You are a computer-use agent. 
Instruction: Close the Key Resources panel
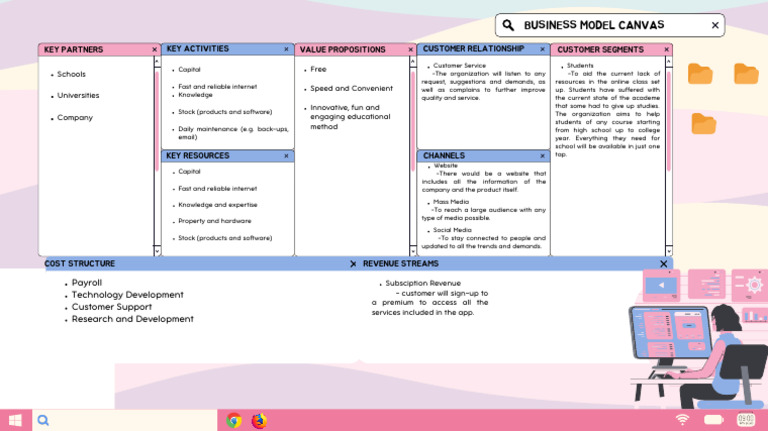(x=286, y=156)
